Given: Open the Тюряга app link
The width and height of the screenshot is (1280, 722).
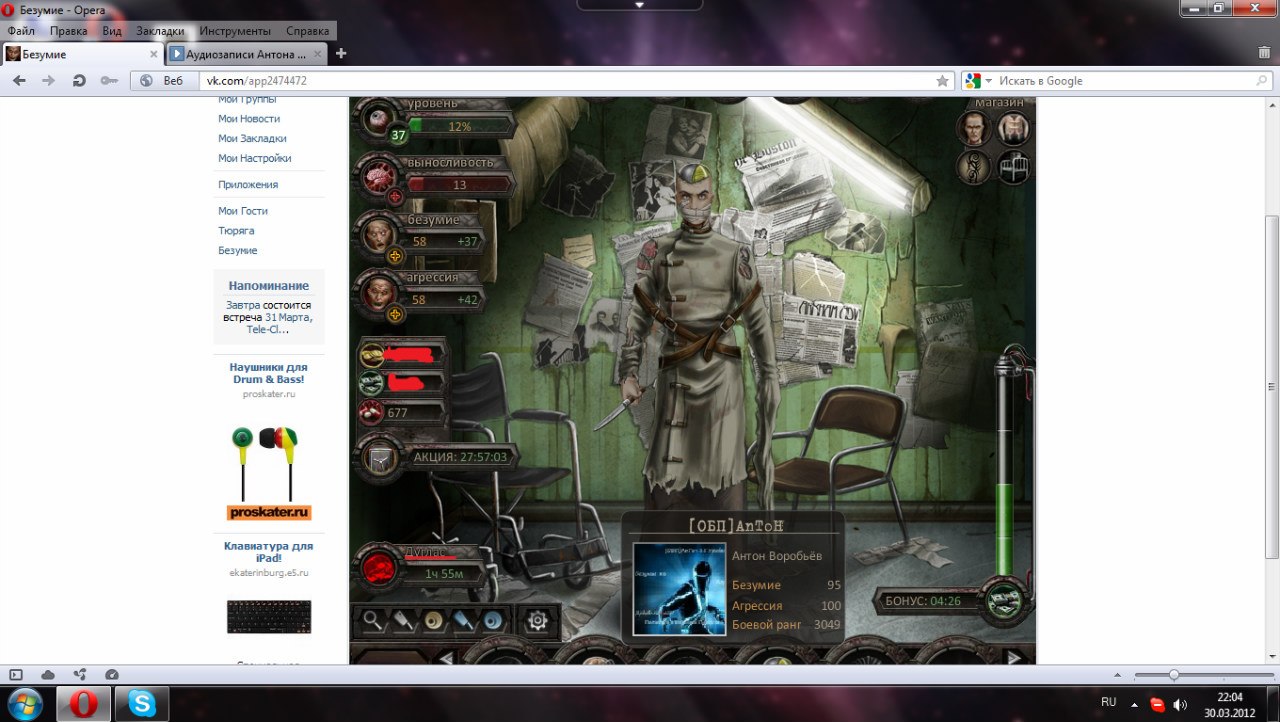Looking at the screenshot, I should tap(236, 231).
